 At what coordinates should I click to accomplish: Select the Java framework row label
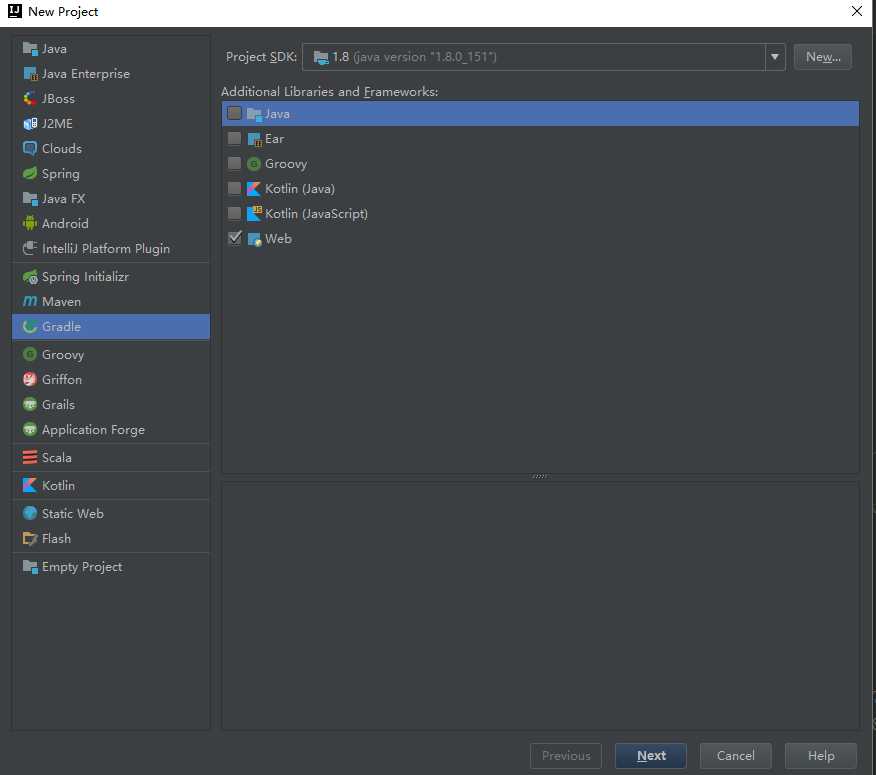[277, 114]
